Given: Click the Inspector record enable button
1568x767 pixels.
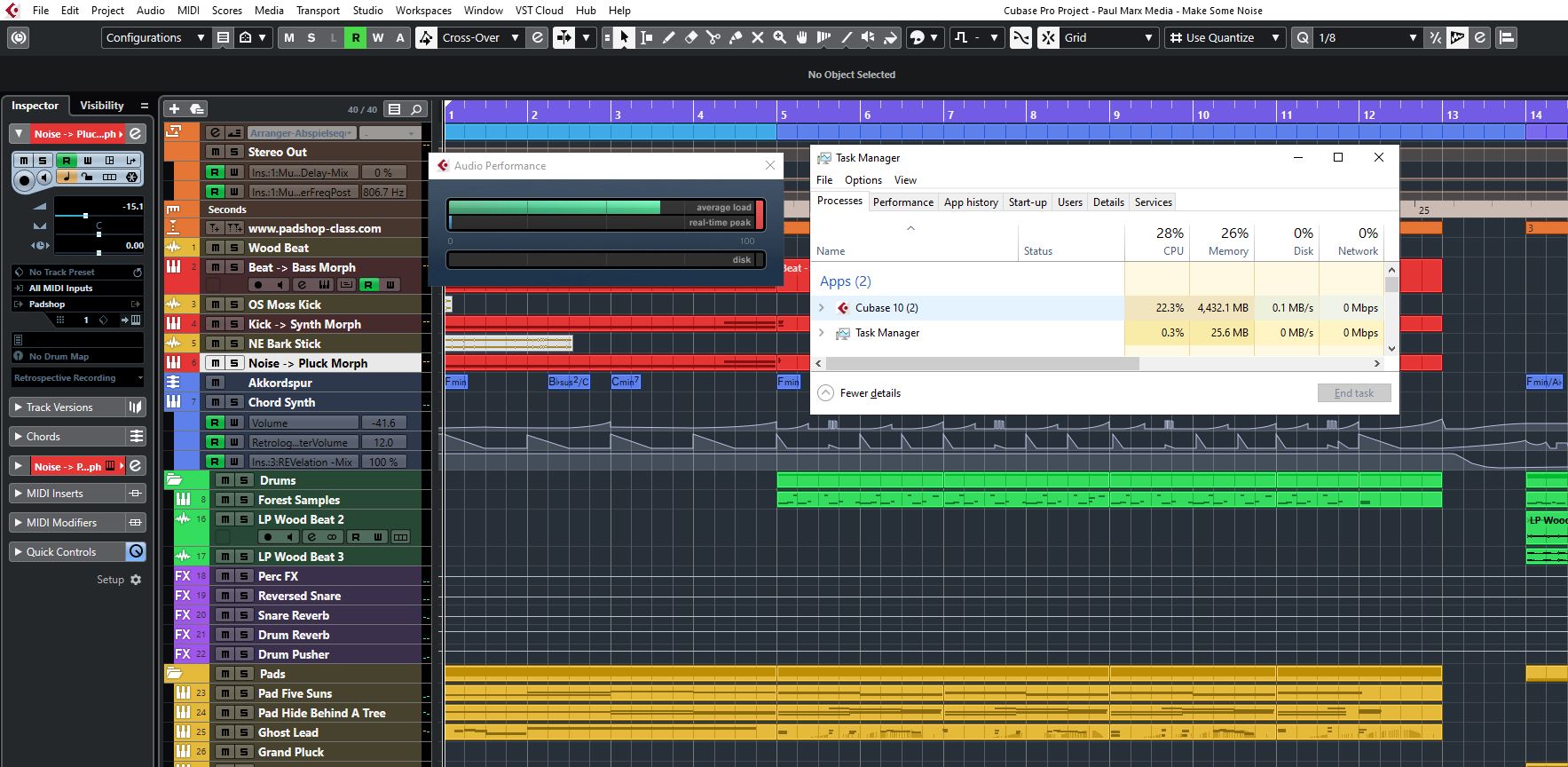Looking at the screenshot, I should pyautogui.click(x=25, y=180).
